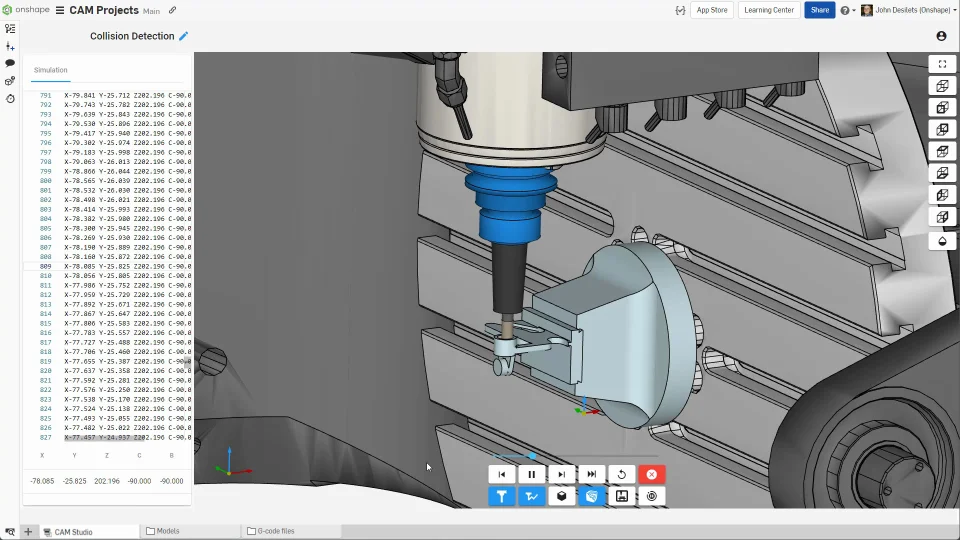Select the fifth cube view orientation

[942, 173]
